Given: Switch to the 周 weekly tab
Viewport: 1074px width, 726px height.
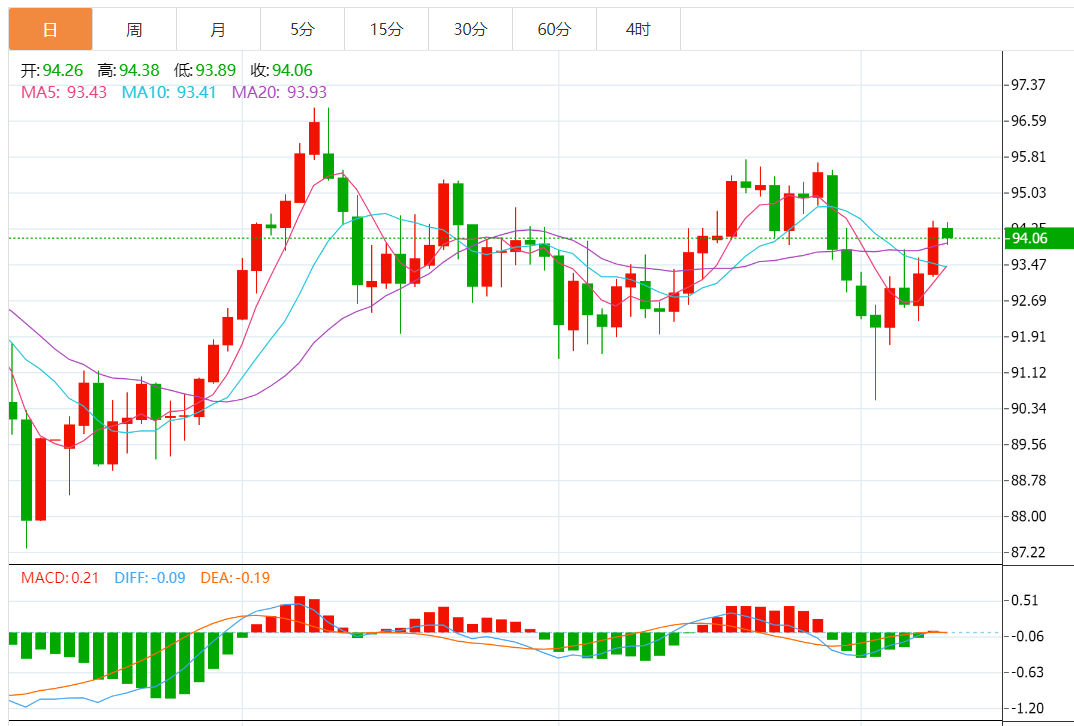Looking at the screenshot, I should [134, 29].
